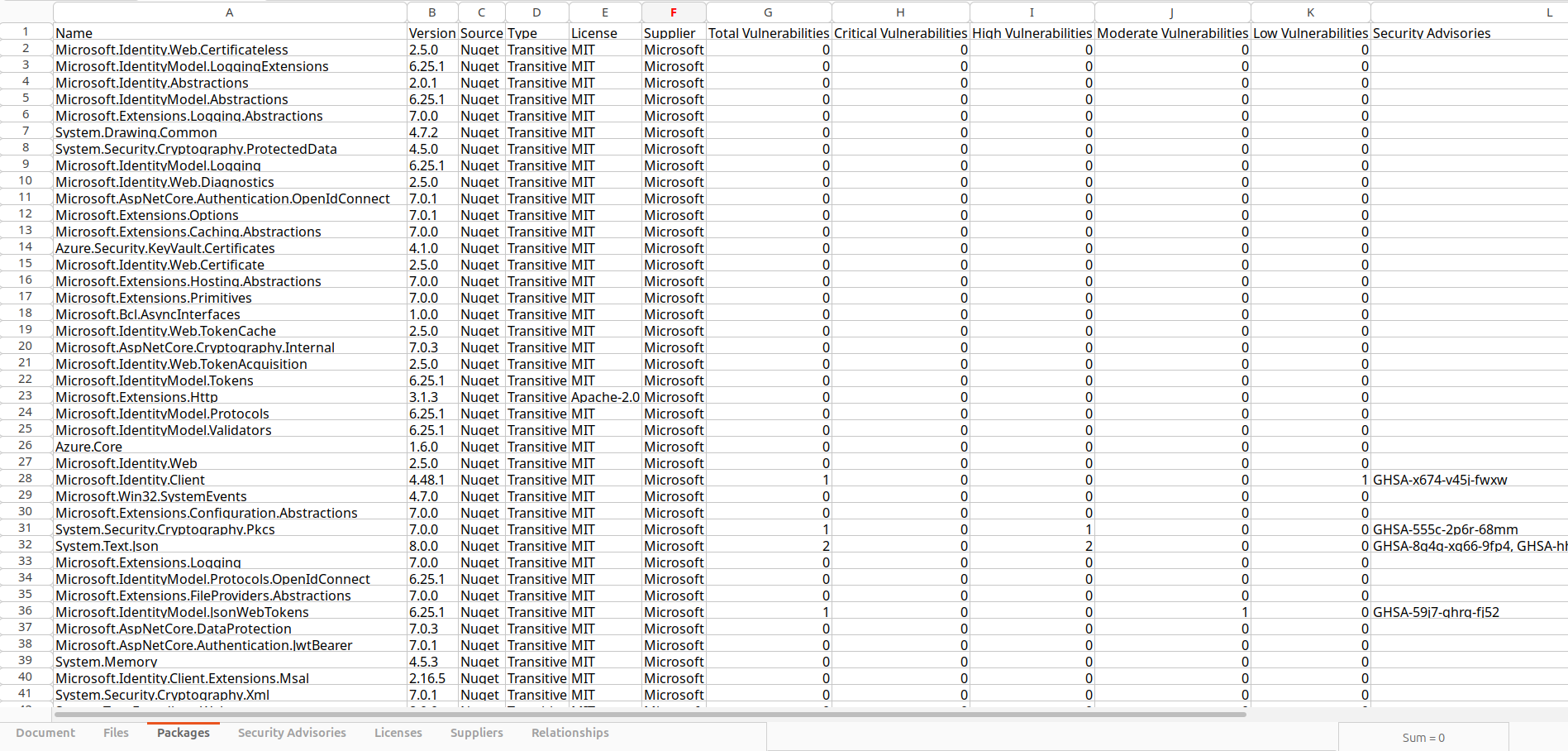The height and width of the screenshot is (751, 1568).
Task: Select the Packages sheet tab
Action: [183, 733]
